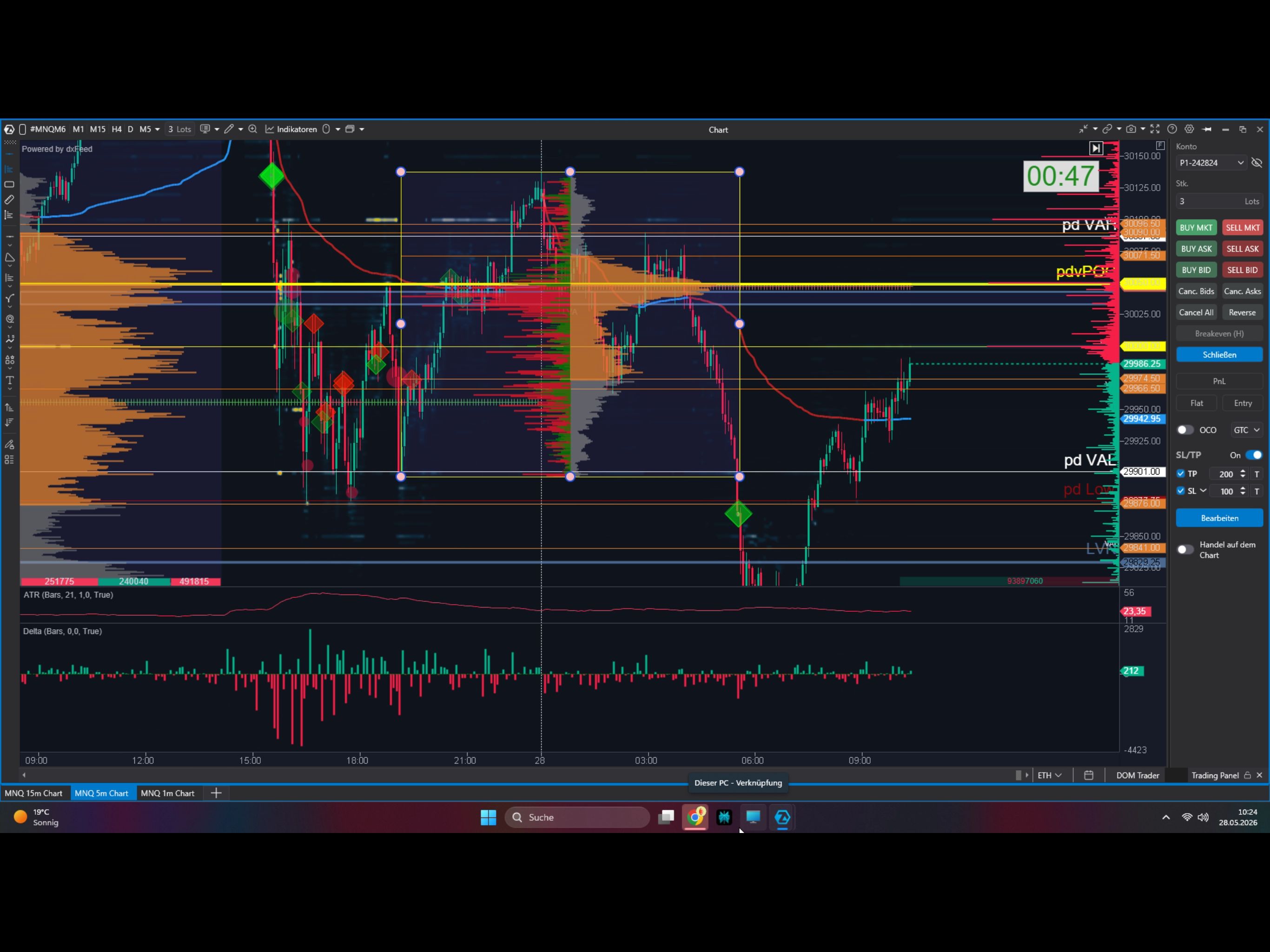Screen dimensions: 1270x952
Task: Click the horizontal scroll thumb near ETH
Action: click(1019, 775)
